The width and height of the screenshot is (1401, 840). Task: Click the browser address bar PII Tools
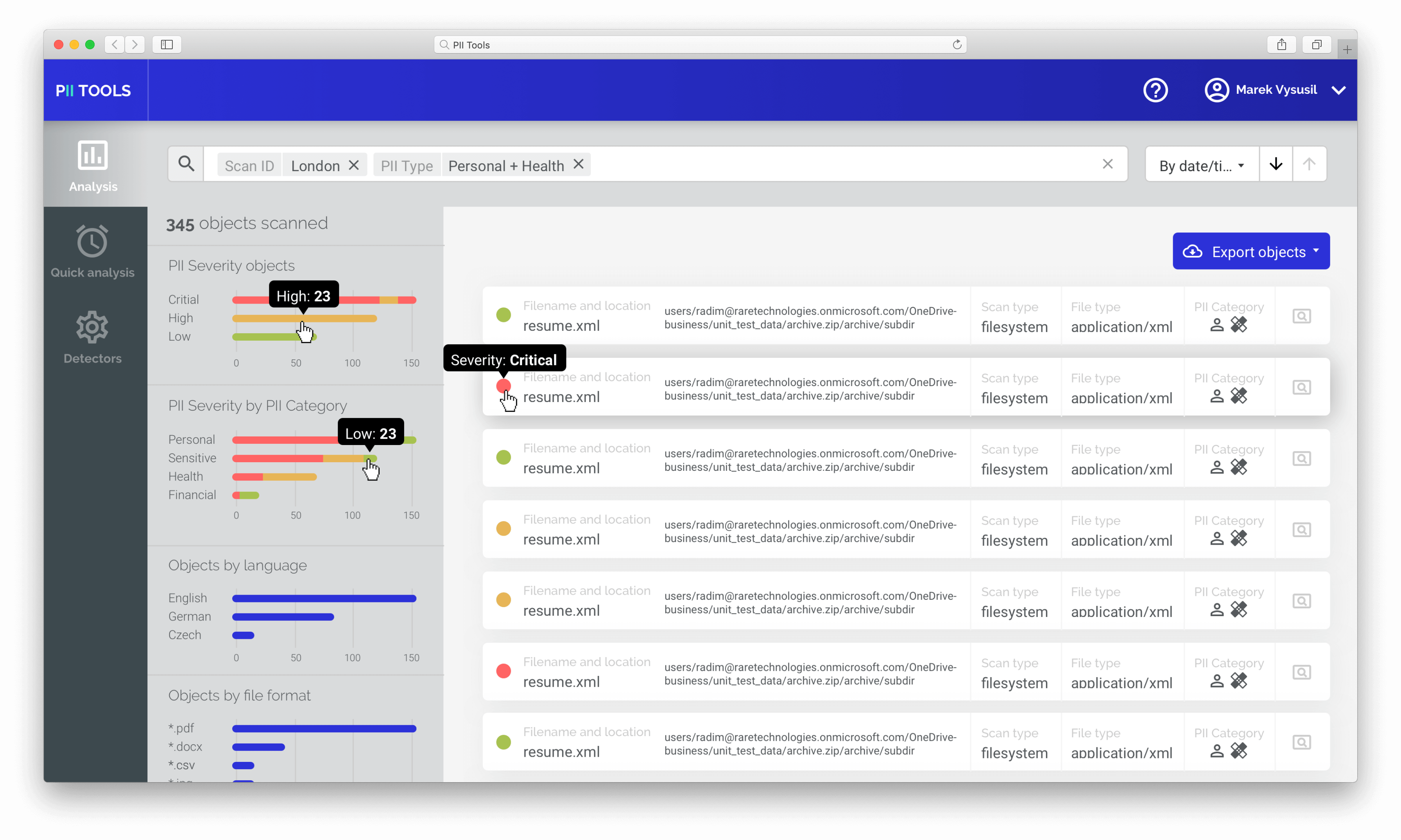pyautogui.click(x=700, y=45)
